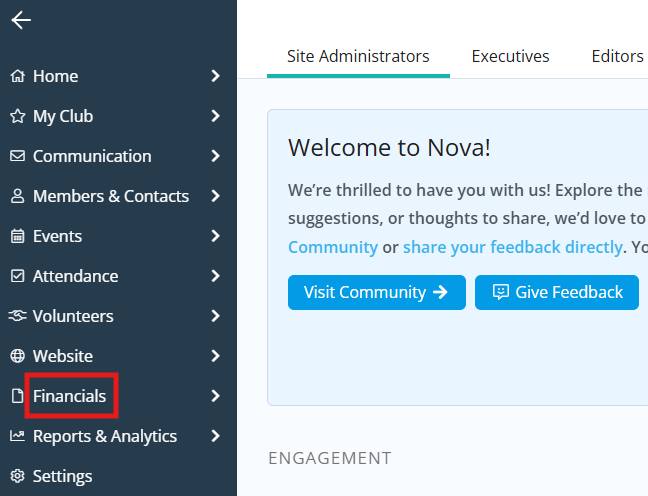Click the Attendance checkmark icon

click(17, 276)
